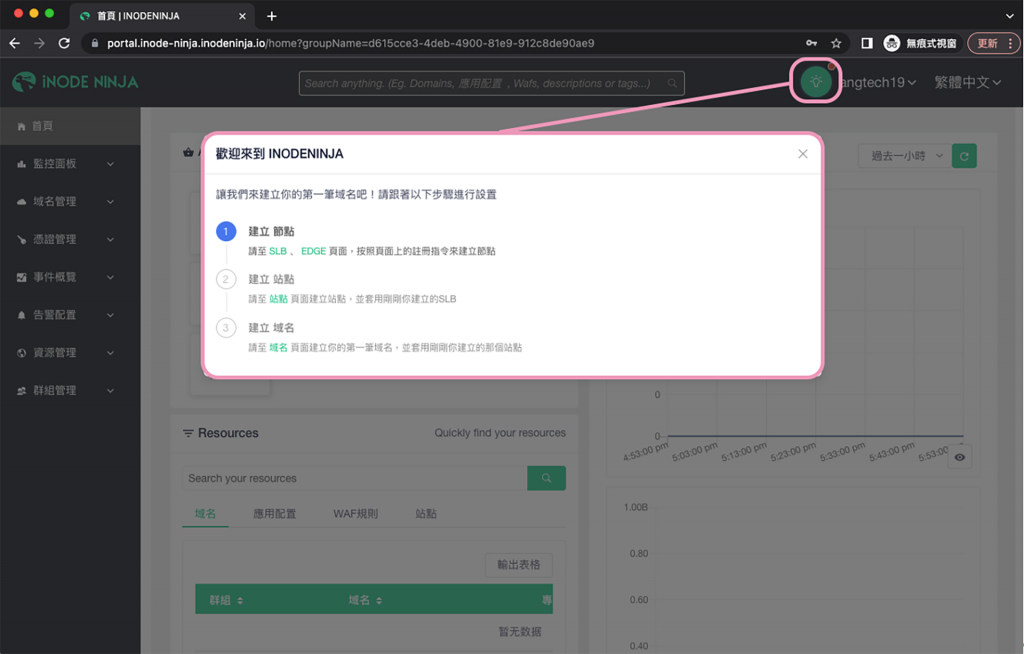The width and height of the screenshot is (1024, 654).
Task: Click the Resources filter icon
Action: coord(188,433)
